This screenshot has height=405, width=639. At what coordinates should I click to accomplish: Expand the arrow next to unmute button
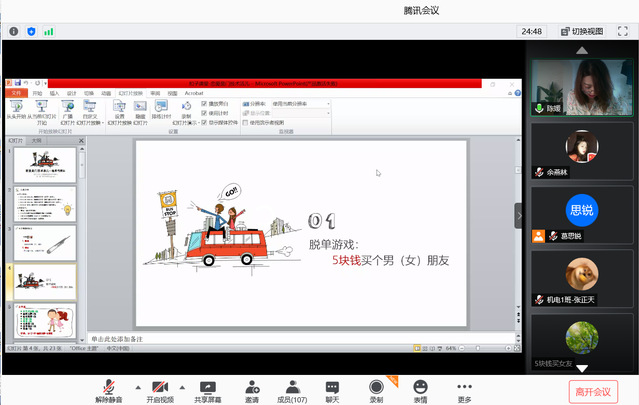(136, 386)
